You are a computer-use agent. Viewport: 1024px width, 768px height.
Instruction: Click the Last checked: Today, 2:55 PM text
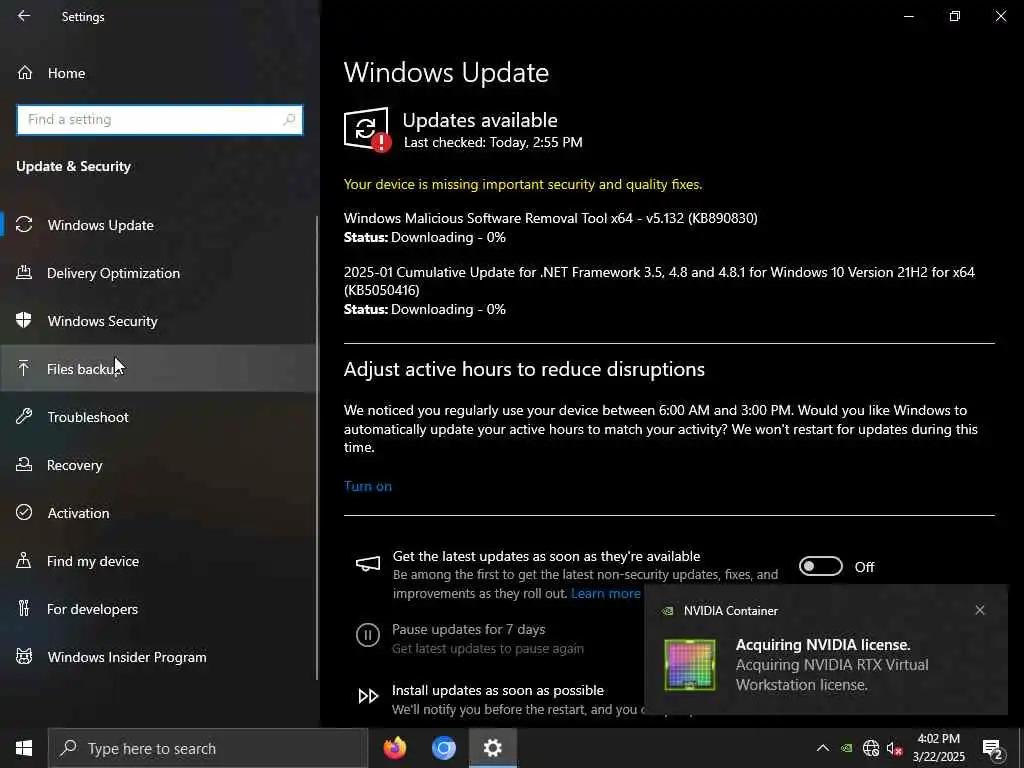(493, 142)
